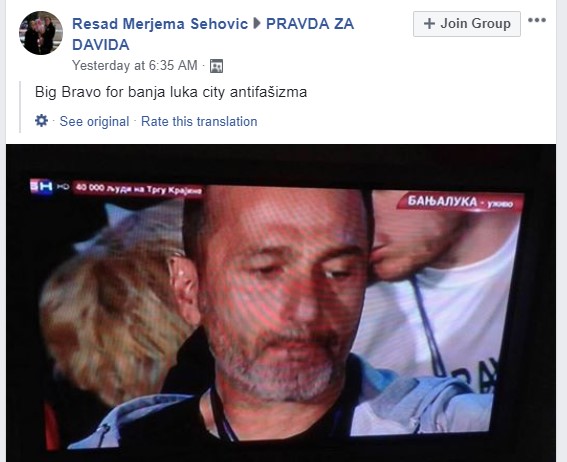567x462 pixels.
Task: Show the original post text
Action: click(94, 121)
